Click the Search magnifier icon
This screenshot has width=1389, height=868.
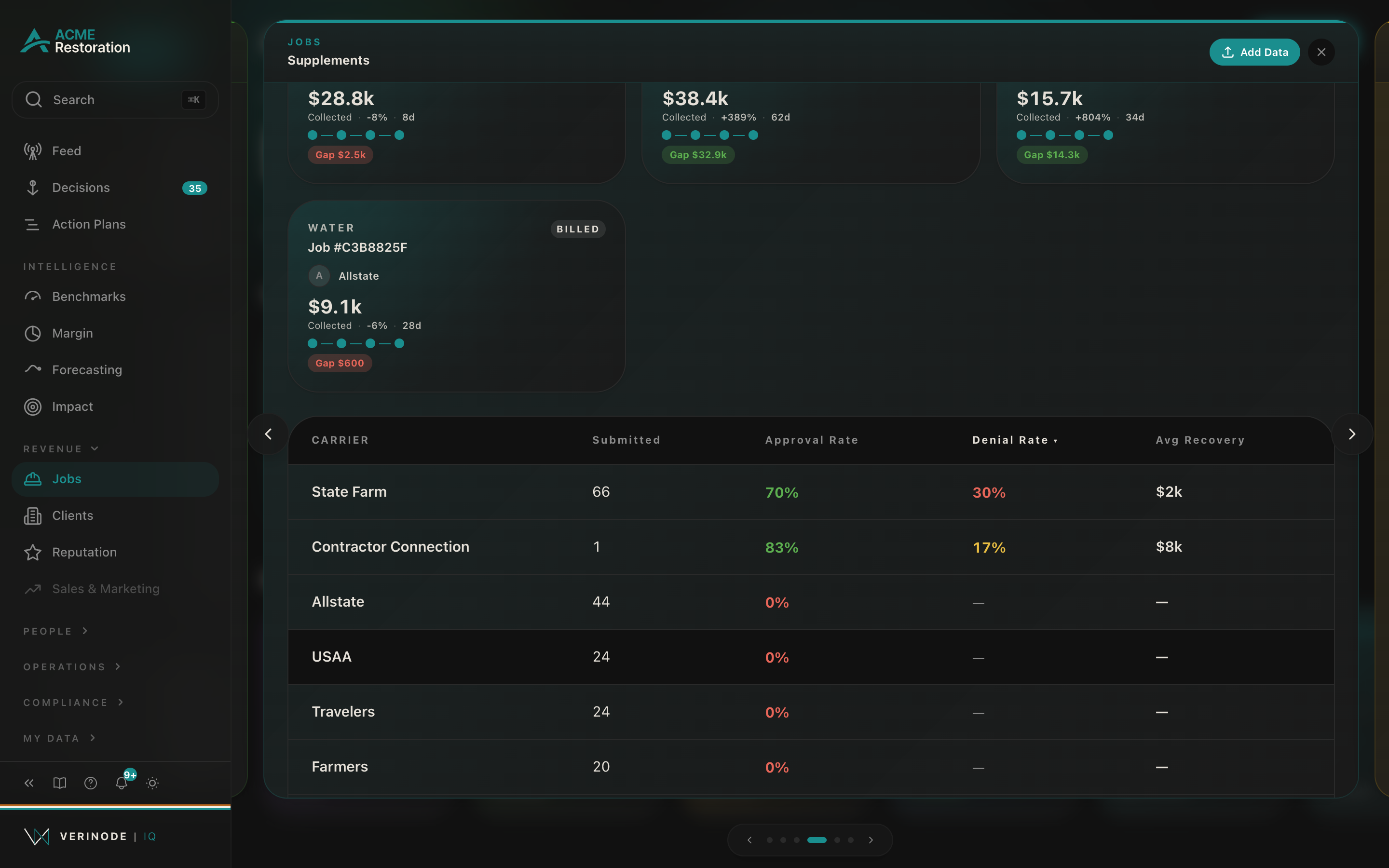(x=34, y=99)
